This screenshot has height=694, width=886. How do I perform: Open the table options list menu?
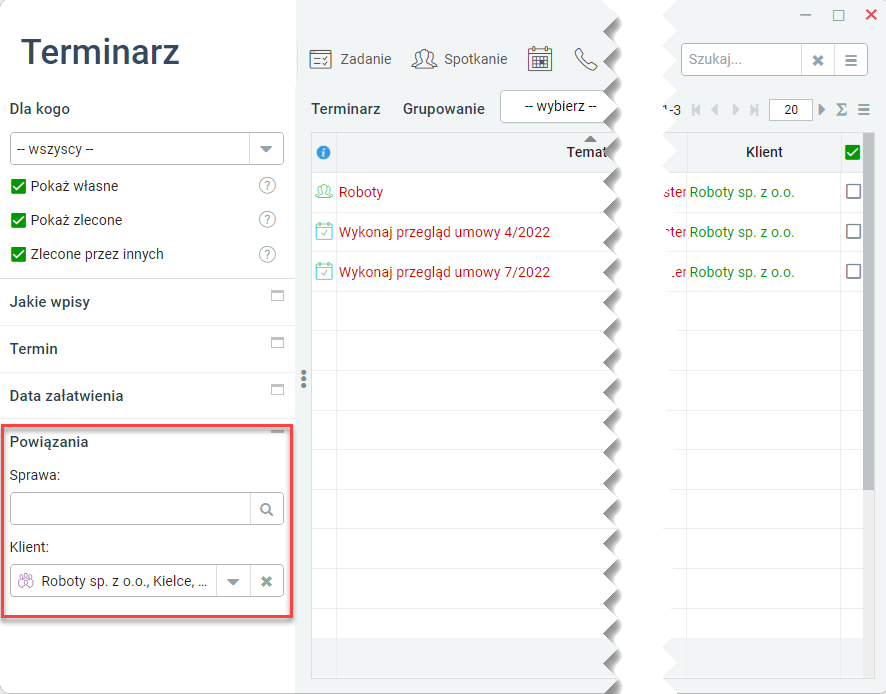coord(863,110)
